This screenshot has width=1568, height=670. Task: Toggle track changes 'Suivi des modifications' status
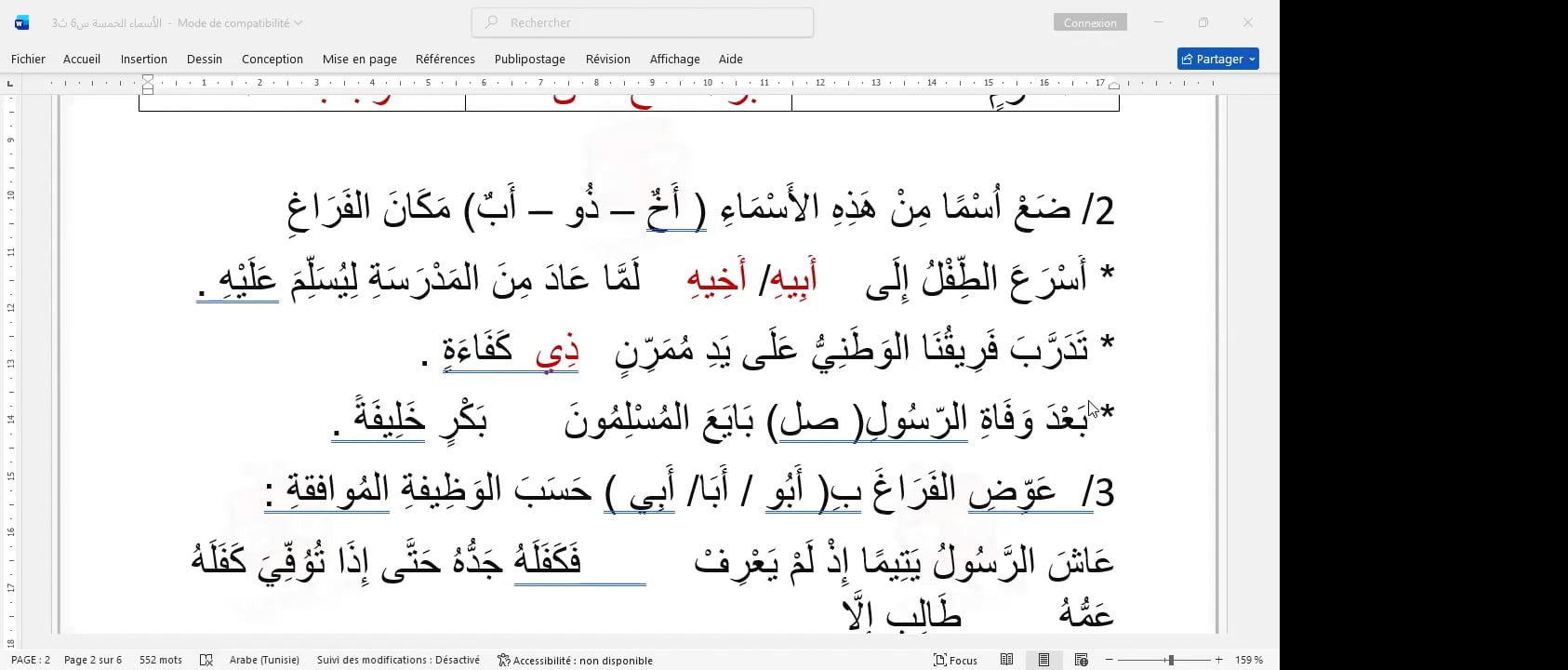(398, 660)
